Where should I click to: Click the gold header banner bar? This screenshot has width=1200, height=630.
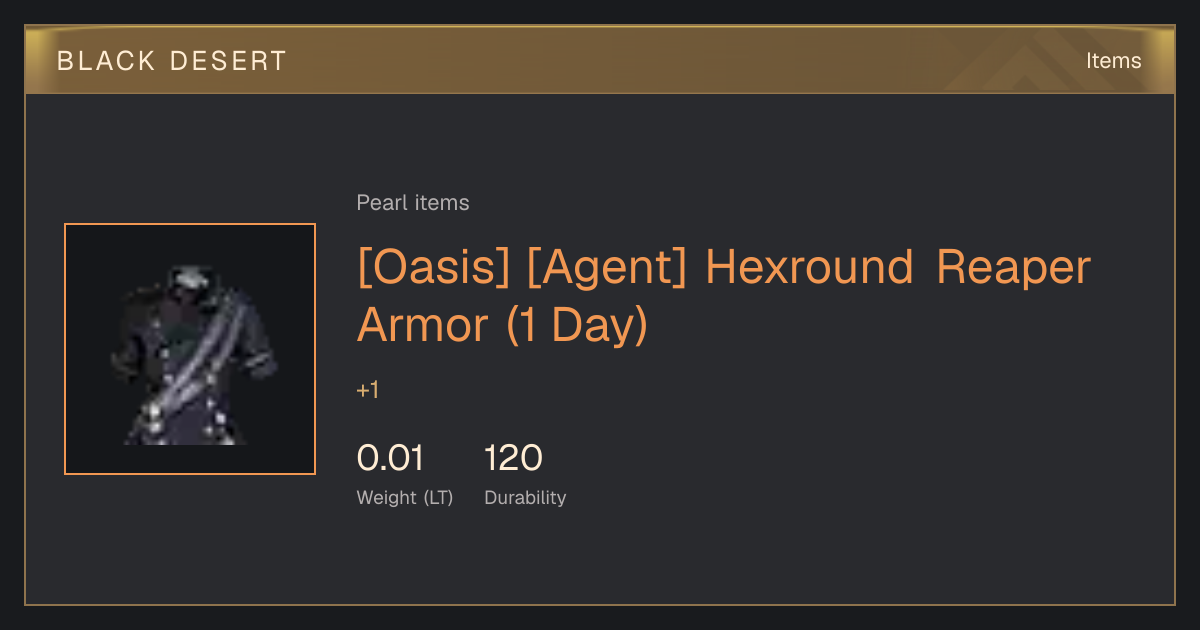tap(600, 61)
